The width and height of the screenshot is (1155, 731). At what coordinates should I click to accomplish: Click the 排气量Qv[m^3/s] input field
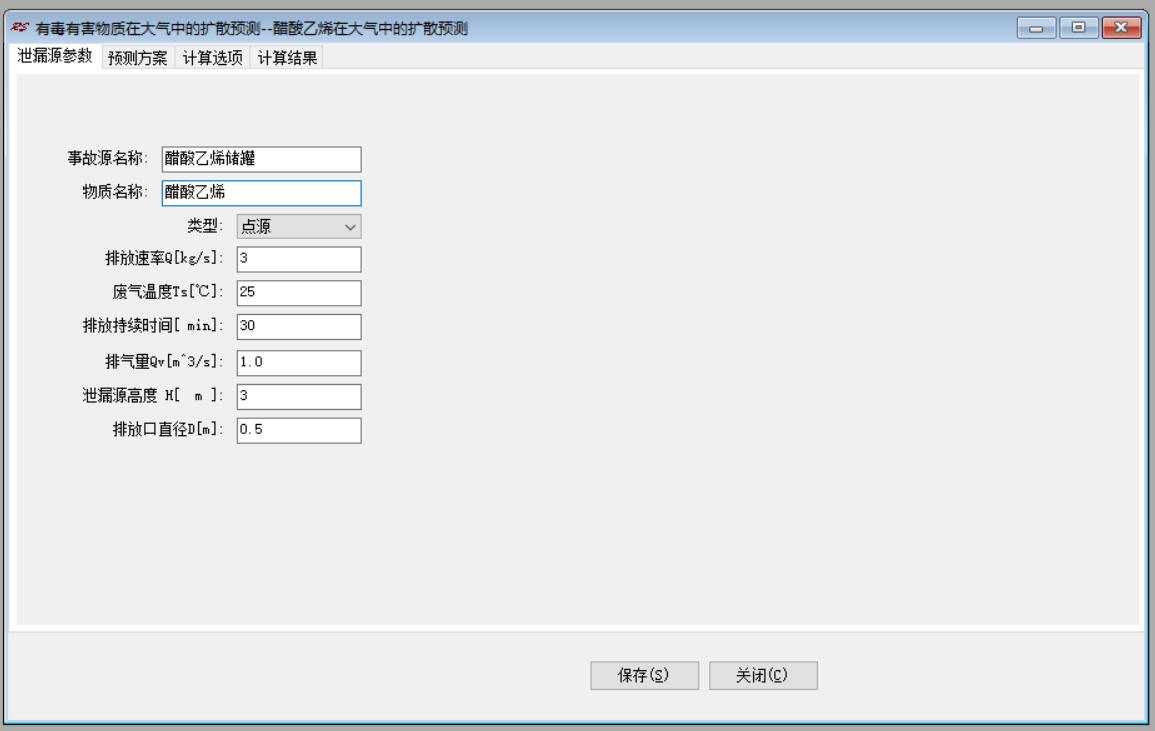click(x=299, y=363)
